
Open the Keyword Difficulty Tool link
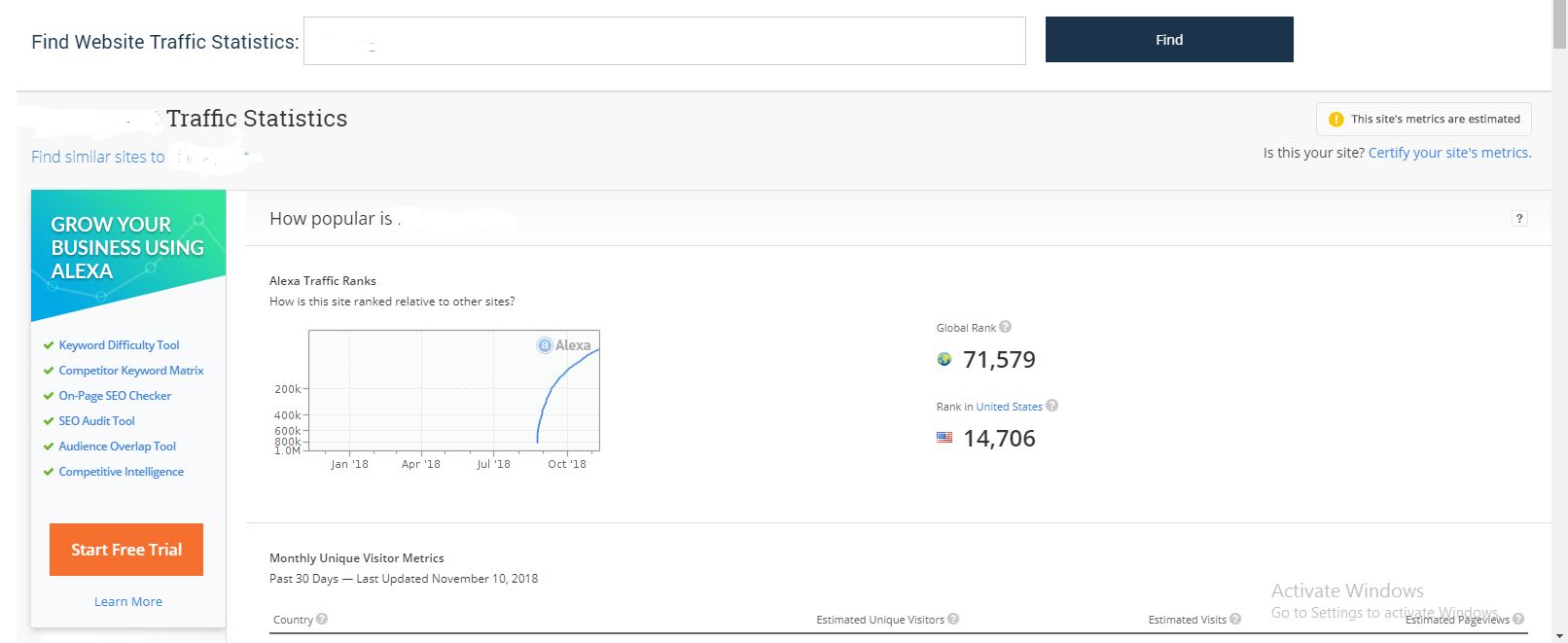tap(119, 345)
